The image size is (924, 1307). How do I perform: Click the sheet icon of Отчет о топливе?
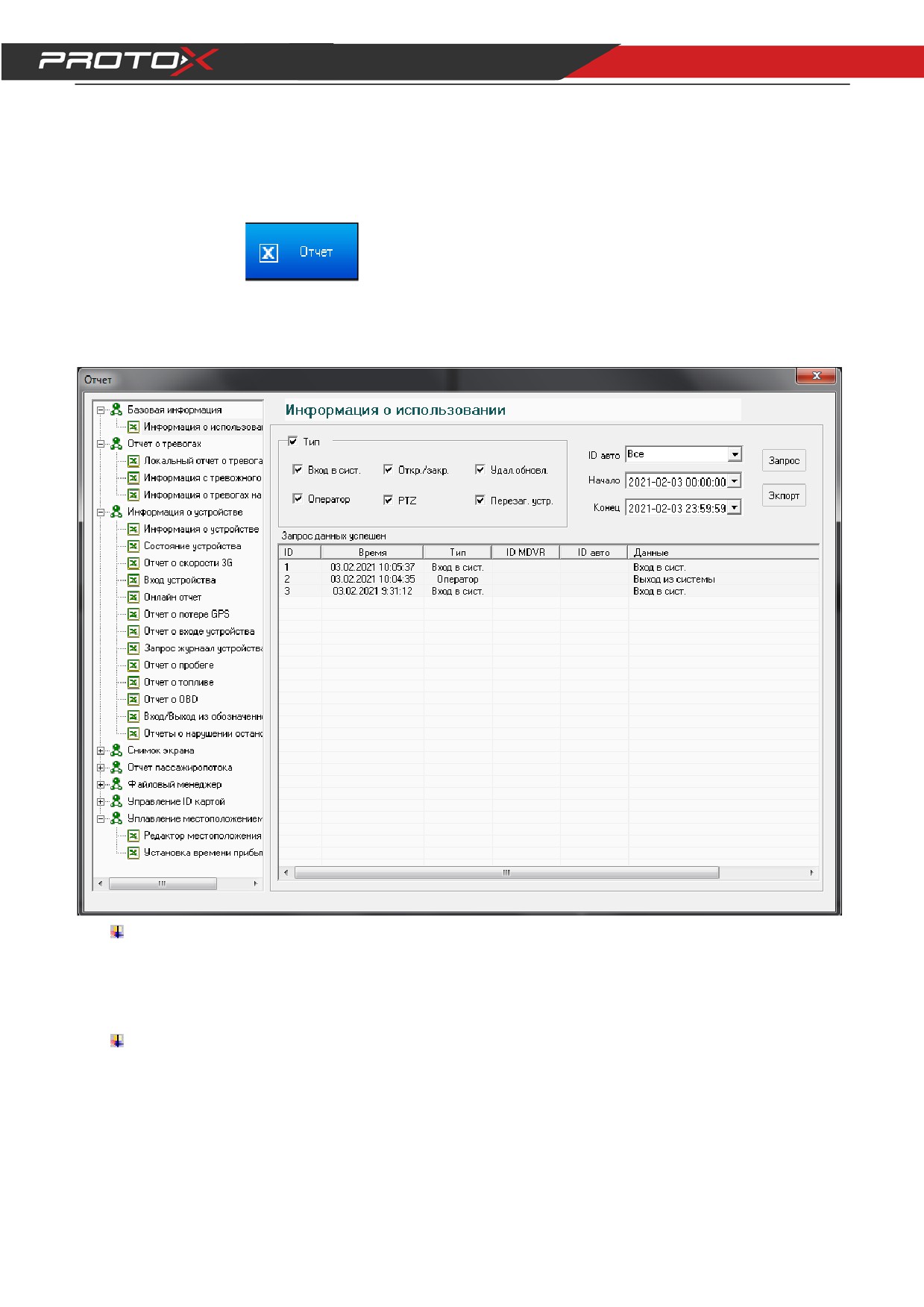tap(133, 682)
